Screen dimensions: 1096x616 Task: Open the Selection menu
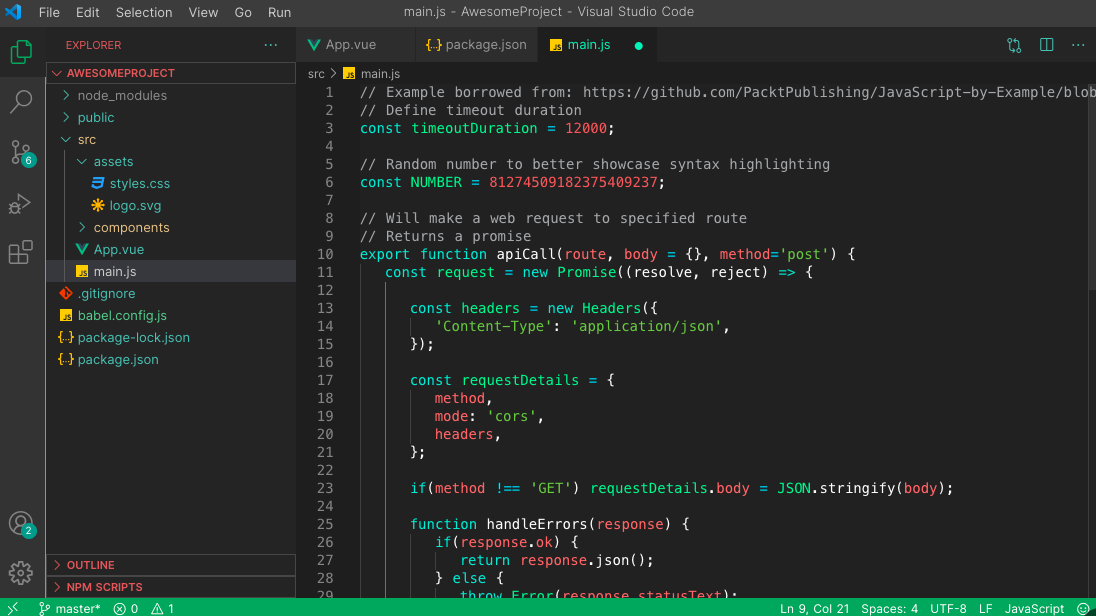[x=144, y=12]
